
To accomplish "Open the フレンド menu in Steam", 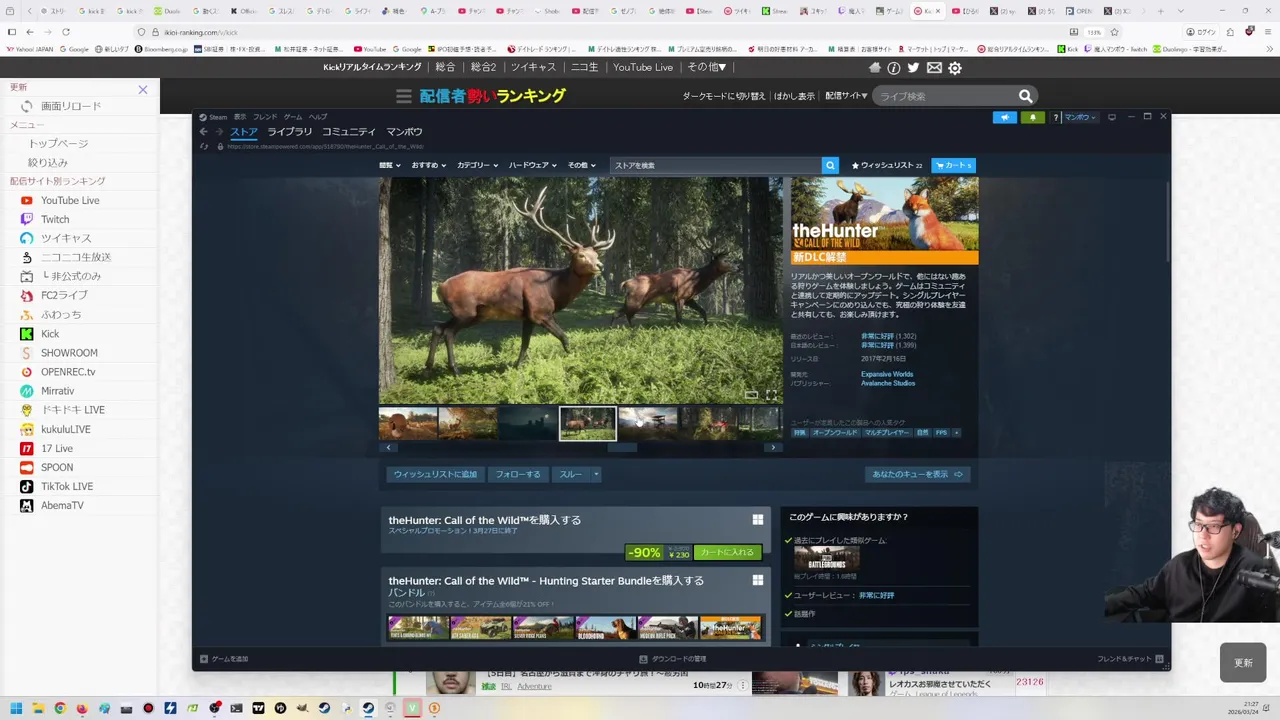I will point(265,117).
